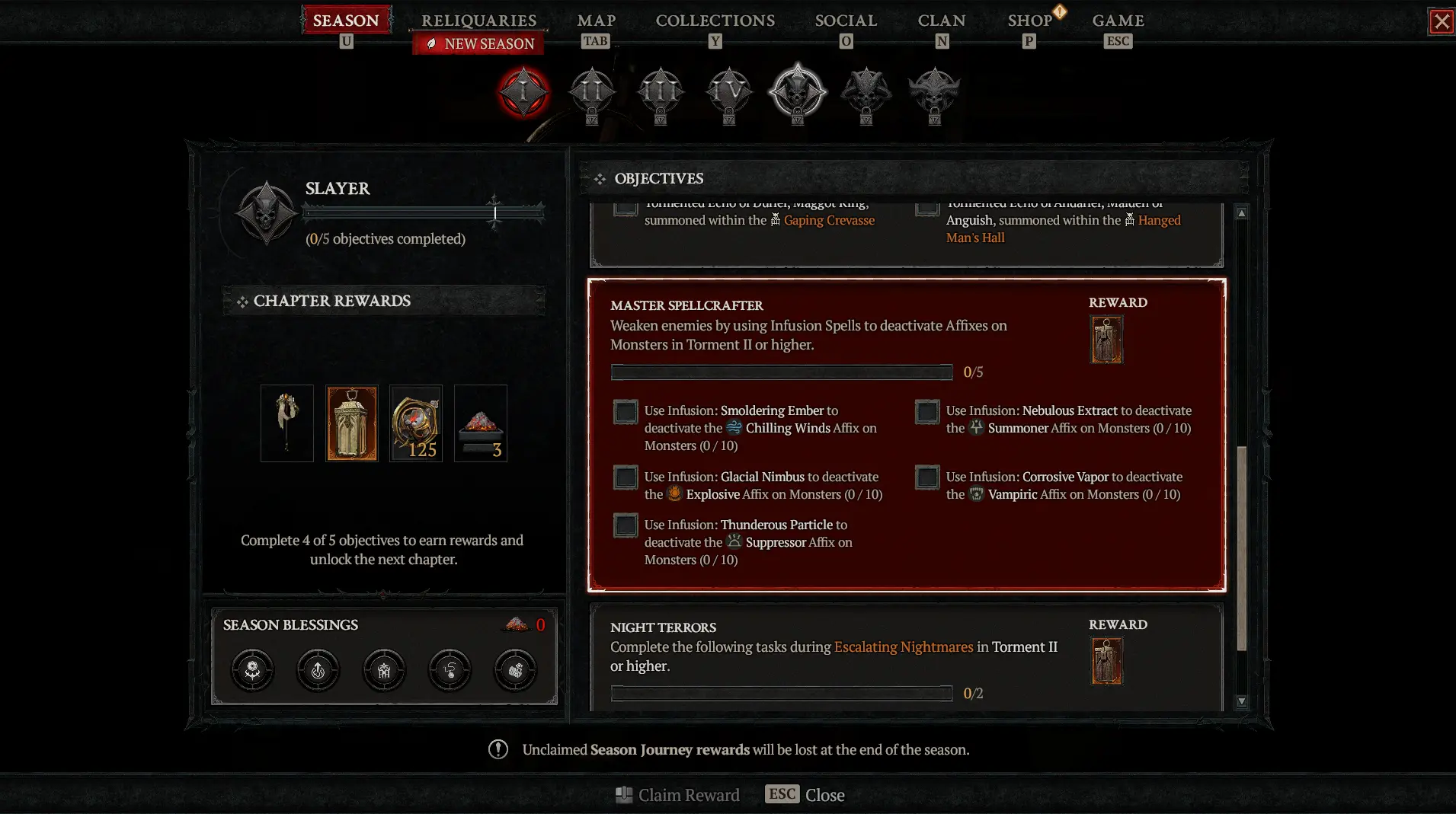Click the Master Spellcrafter reward cache icon
The width and height of the screenshot is (1456, 814).
[x=1106, y=340]
